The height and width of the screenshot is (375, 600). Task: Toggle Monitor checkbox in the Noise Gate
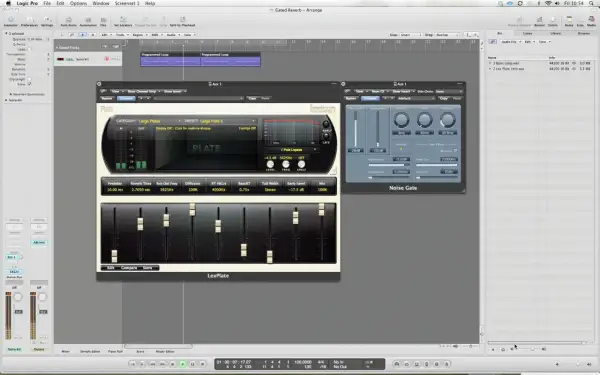pos(455,151)
